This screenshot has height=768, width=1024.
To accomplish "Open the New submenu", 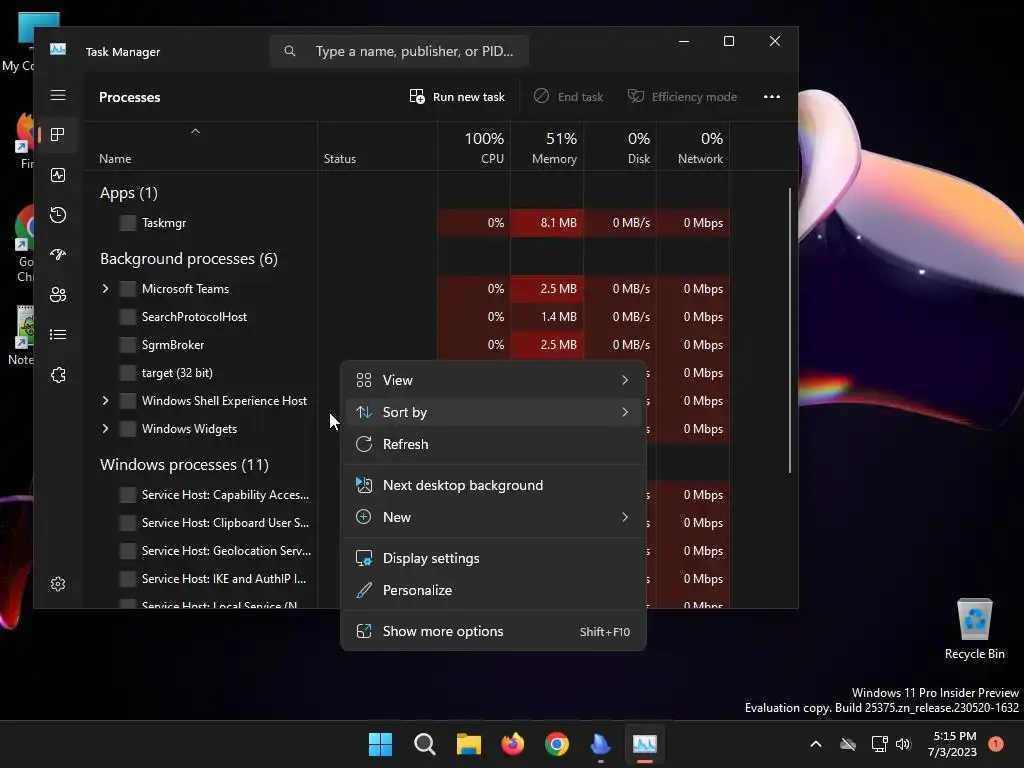I will (x=493, y=517).
